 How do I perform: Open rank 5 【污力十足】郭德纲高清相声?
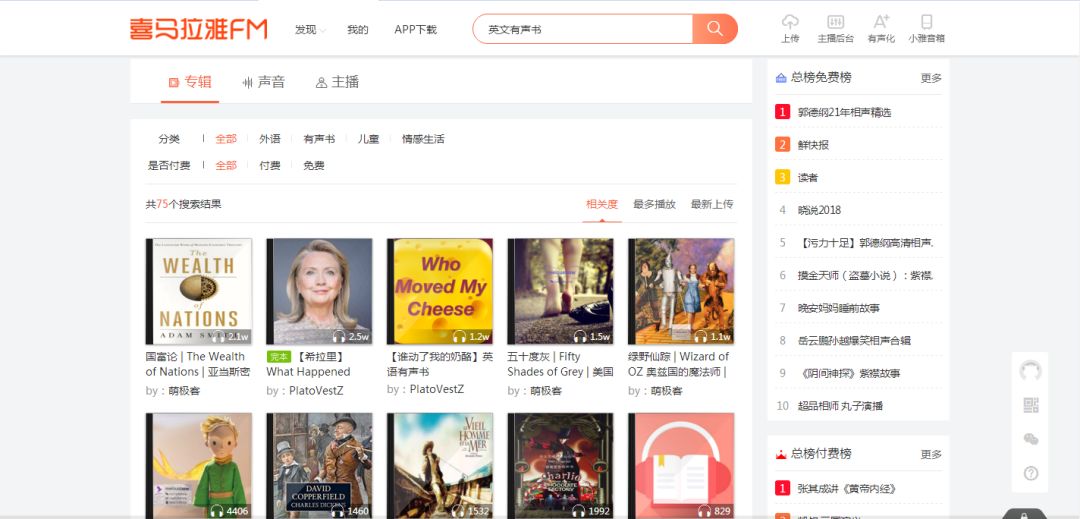(866, 243)
